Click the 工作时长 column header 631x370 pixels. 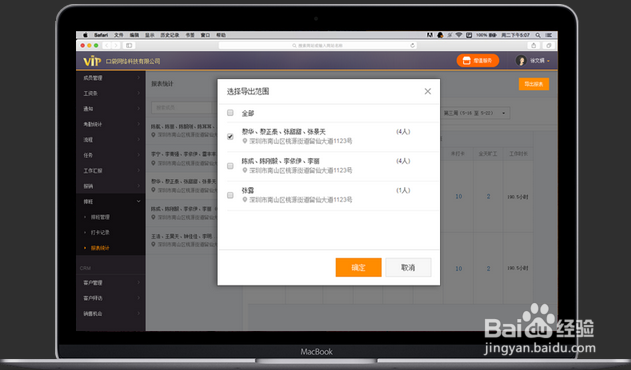point(518,154)
